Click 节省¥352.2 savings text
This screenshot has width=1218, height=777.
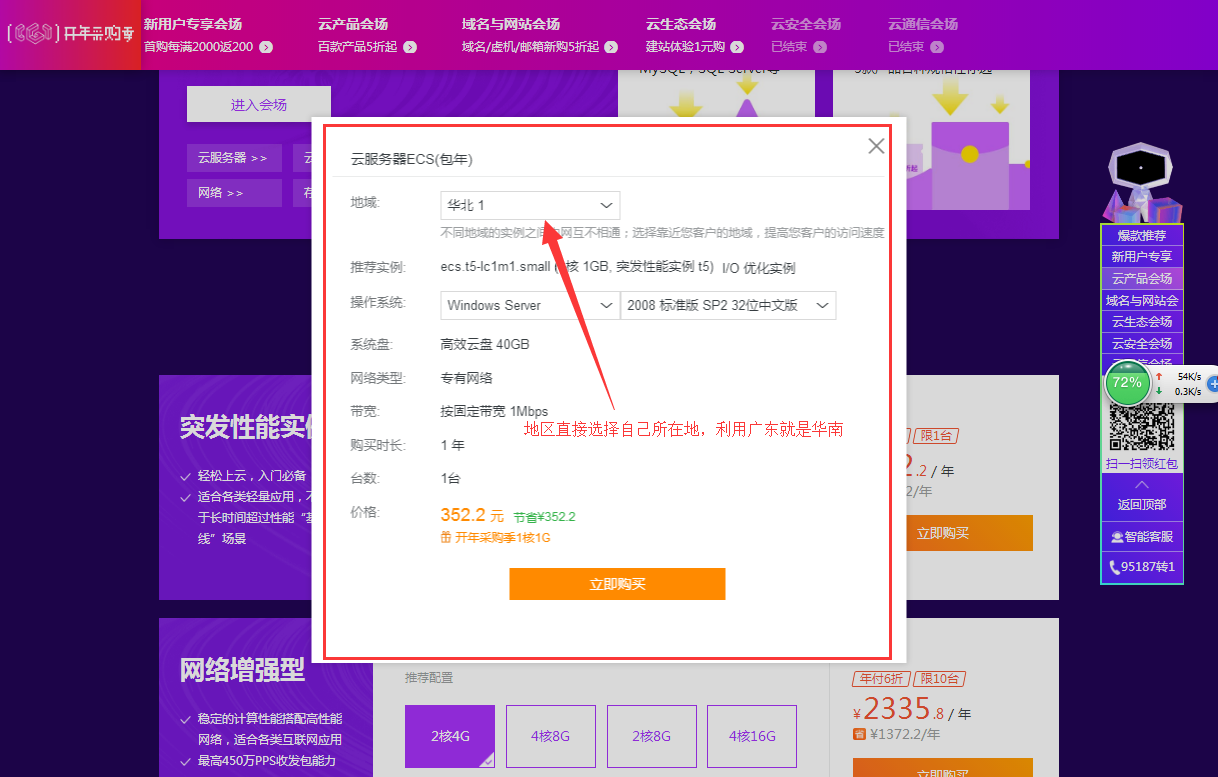click(x=545, y=517)
